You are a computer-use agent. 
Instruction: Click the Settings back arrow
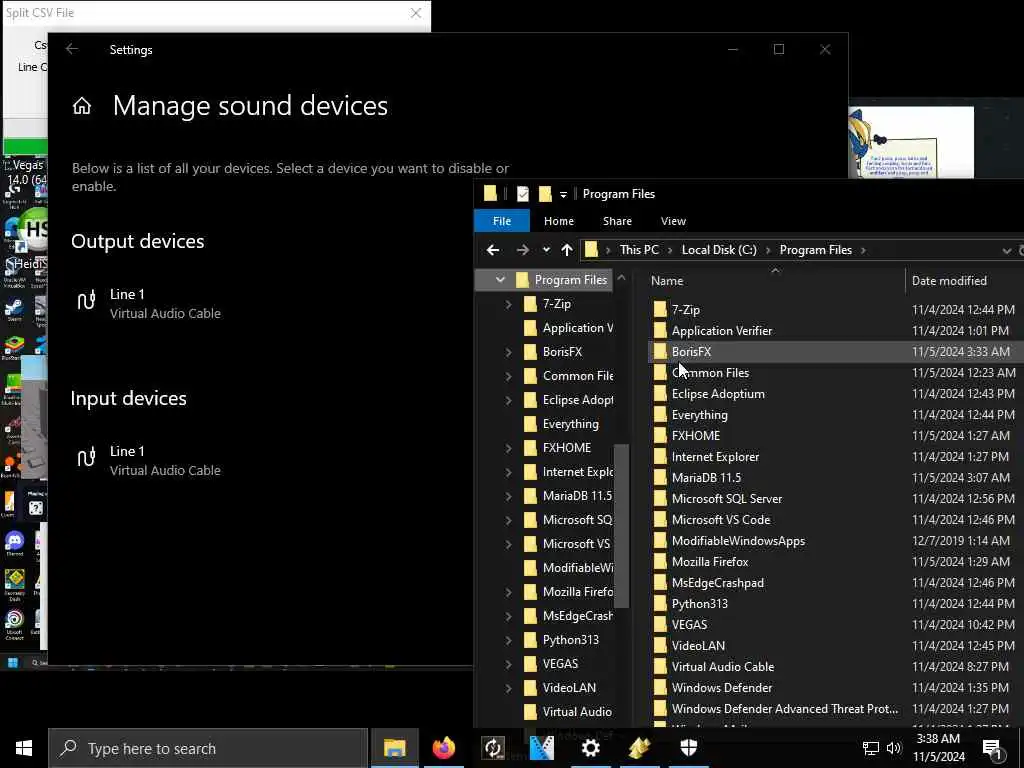(72, 49)
